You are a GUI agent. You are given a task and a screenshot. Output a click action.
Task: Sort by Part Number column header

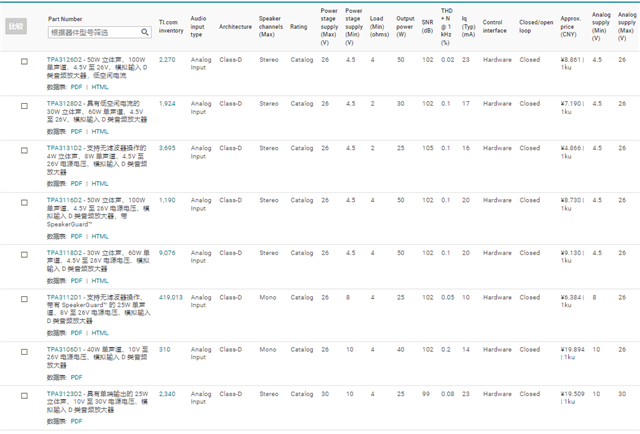[65, 19]
